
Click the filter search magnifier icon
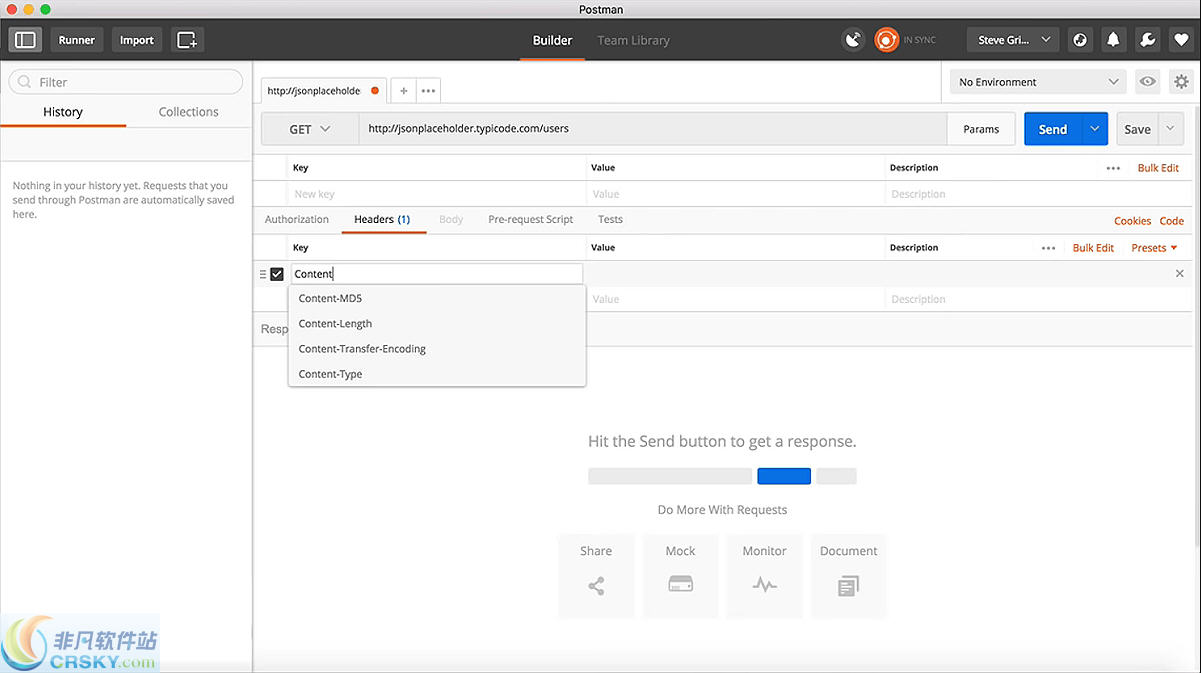pyautogui.click(x=25, y=82)
